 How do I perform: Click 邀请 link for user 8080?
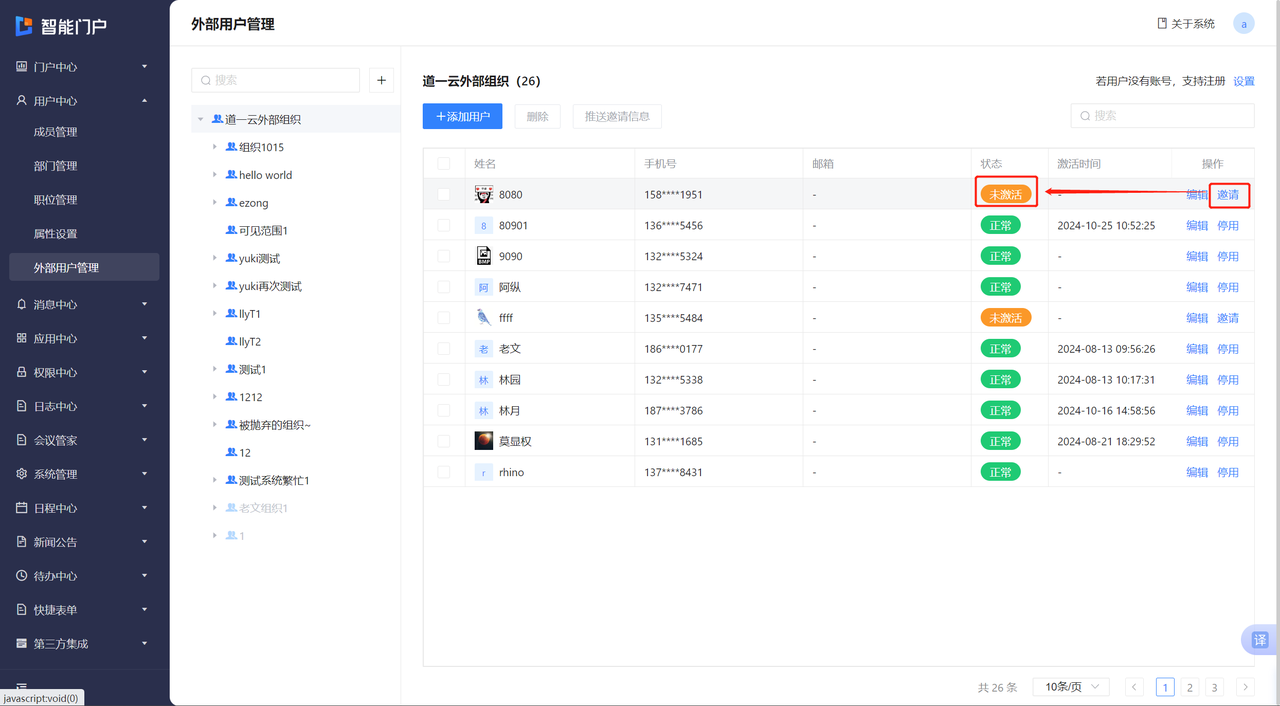coord(1228,195)
